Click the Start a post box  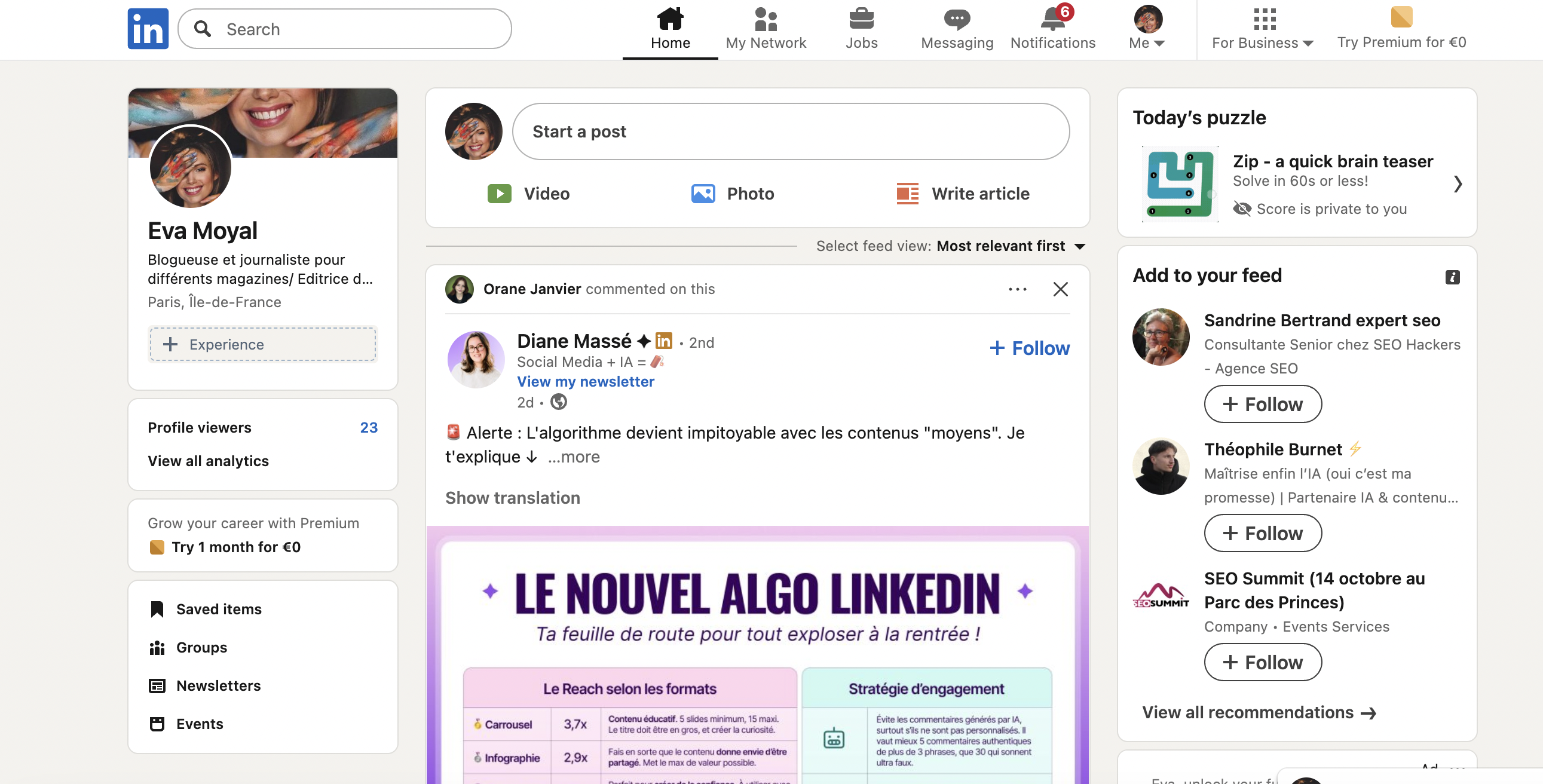coord(791,132)
